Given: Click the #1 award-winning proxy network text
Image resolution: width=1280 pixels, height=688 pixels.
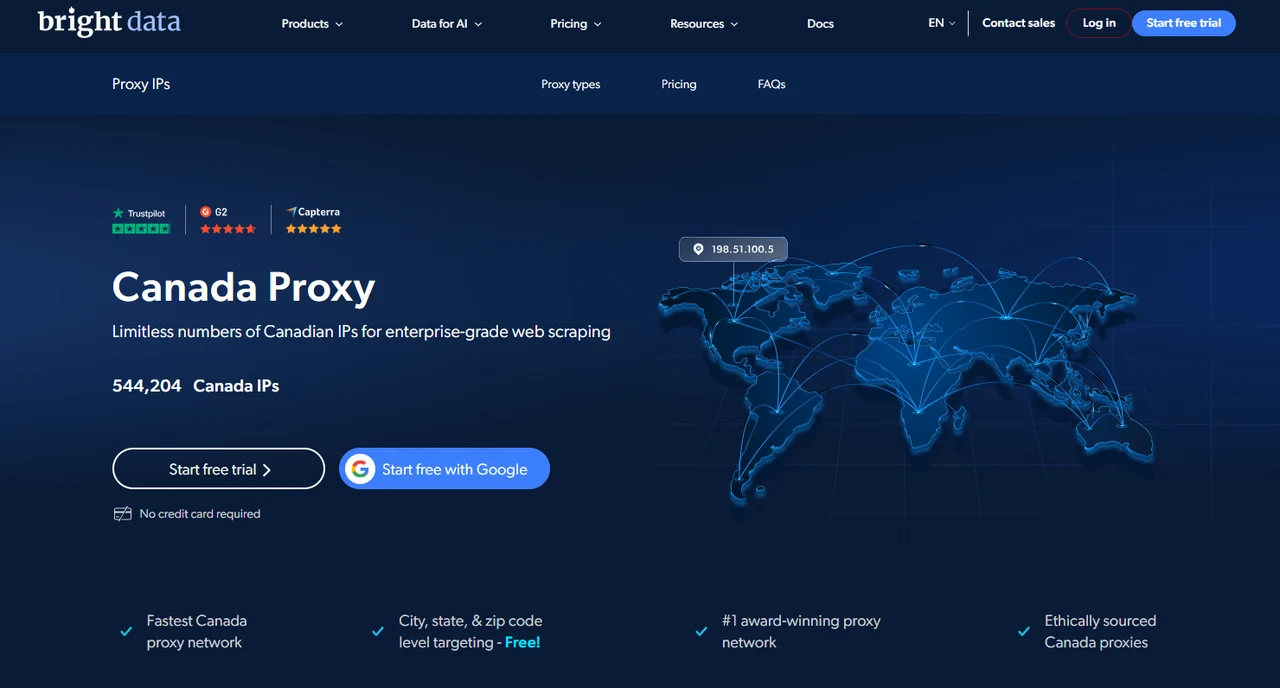Looking at the screenshot, I should (x=801, y=632).
